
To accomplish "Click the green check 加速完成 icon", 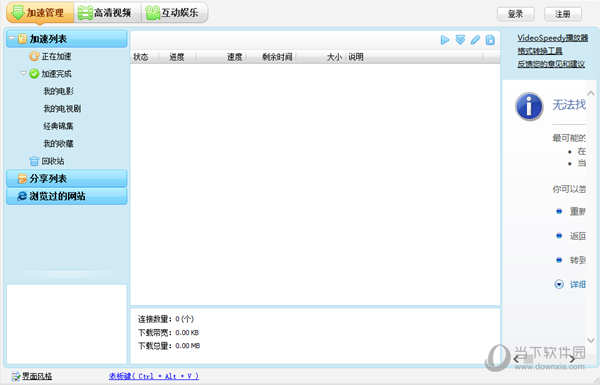I will click(34, 73).
